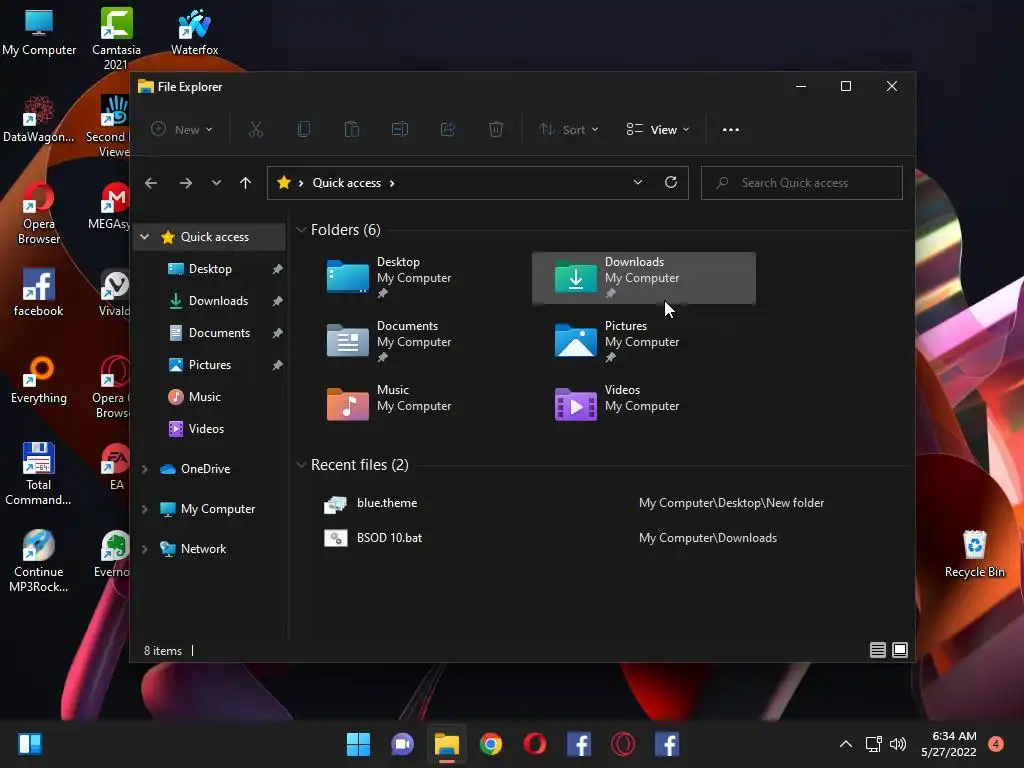Click the Windows Start button on taskbar
Viewport: 1024px width, 768px height.
(359, 744)
